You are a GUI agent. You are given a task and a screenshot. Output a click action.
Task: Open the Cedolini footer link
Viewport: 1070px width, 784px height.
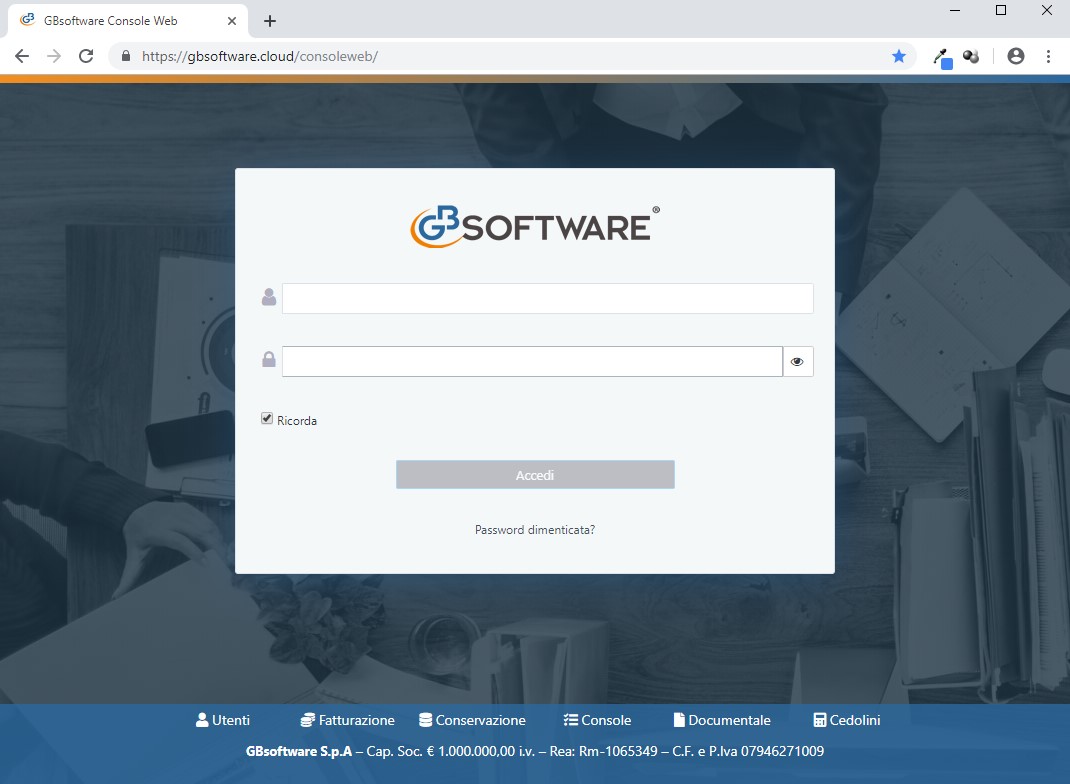point(847,720)
